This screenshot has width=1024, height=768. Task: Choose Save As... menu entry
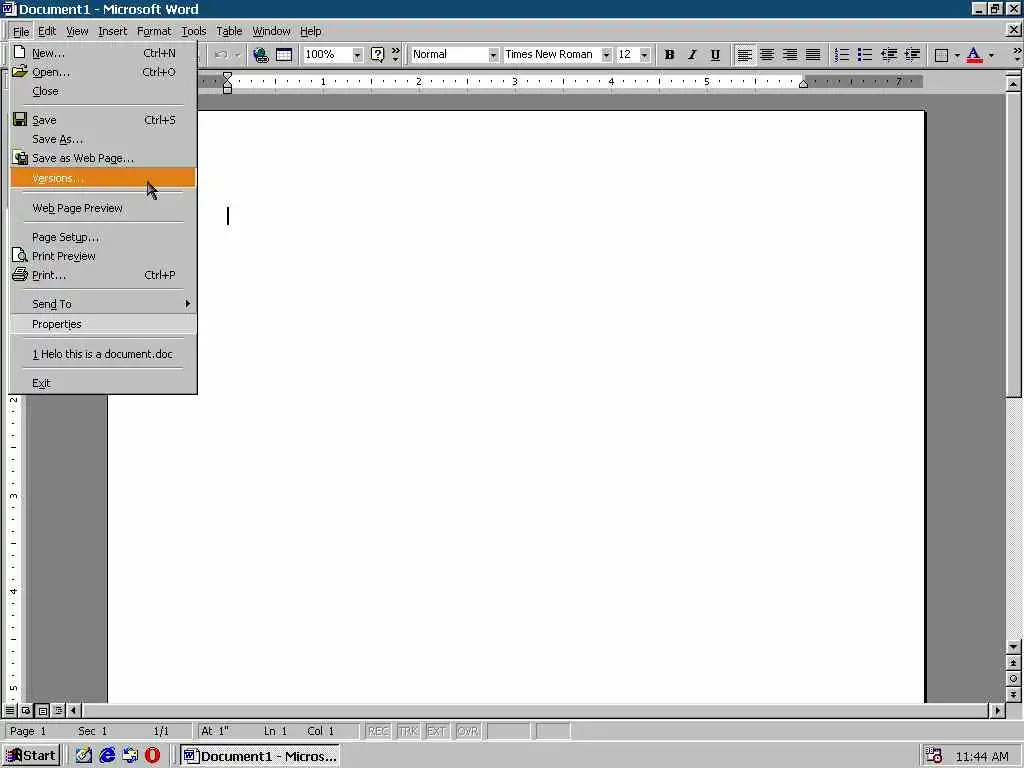pyautogui.click(x=103, y=139)
